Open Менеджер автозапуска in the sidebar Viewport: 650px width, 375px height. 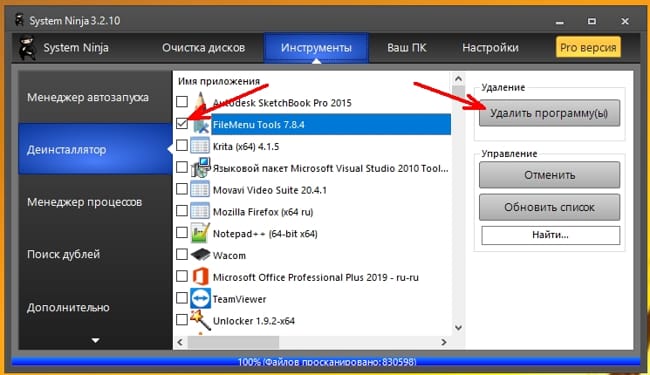tap(95, 97)
